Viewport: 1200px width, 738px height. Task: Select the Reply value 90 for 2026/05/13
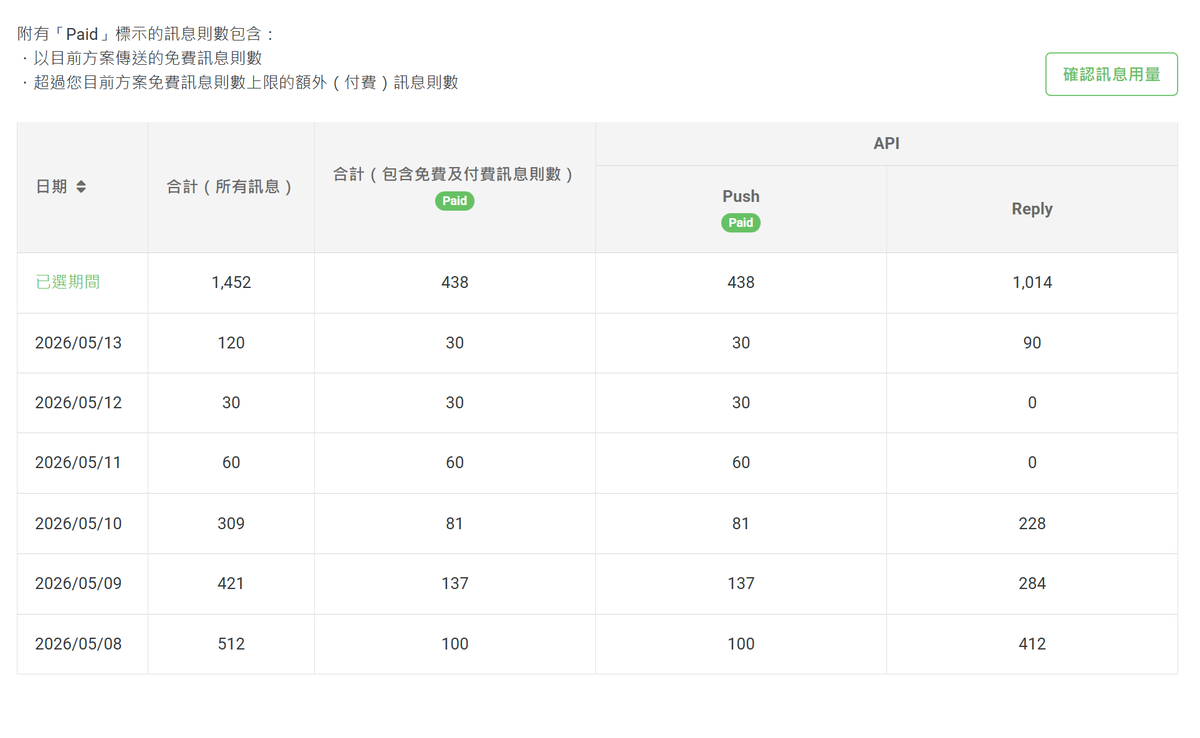[1032, 343]
